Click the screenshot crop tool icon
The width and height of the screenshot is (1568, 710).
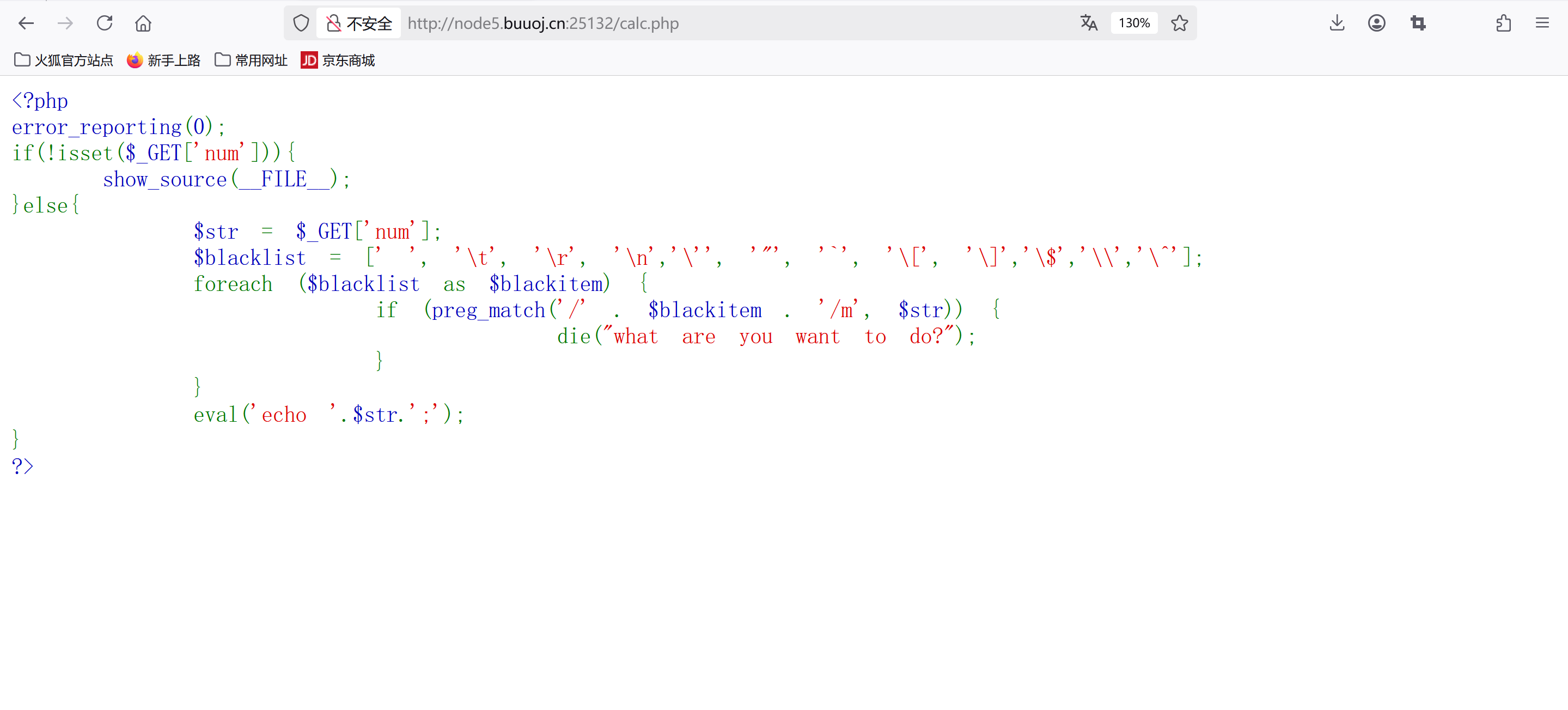(1418, 23)
